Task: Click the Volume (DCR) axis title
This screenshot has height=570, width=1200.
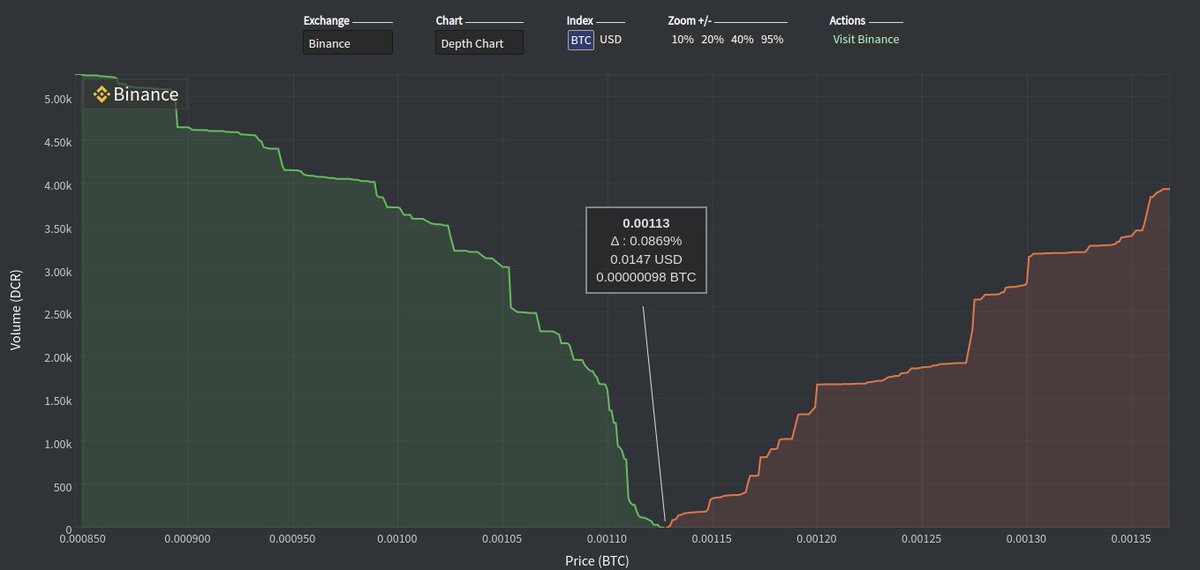Action: point(16,310)
